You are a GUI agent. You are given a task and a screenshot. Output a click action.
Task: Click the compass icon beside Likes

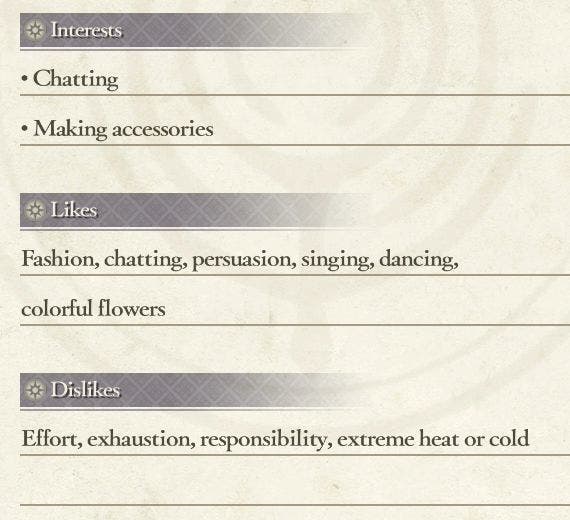pos(35,210)
